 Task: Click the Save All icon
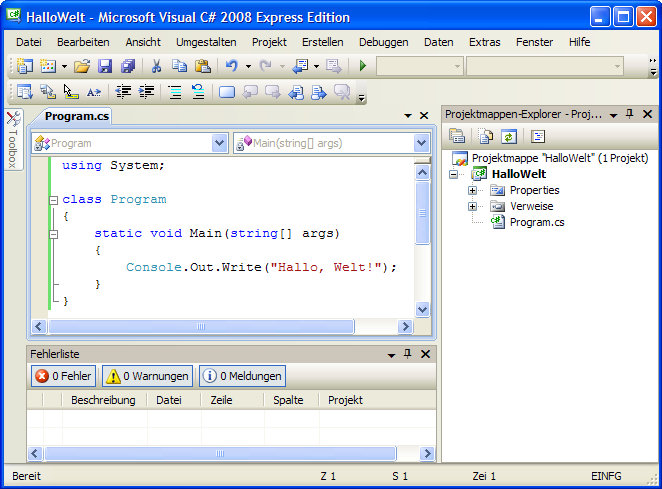click(x=128, y=66)
